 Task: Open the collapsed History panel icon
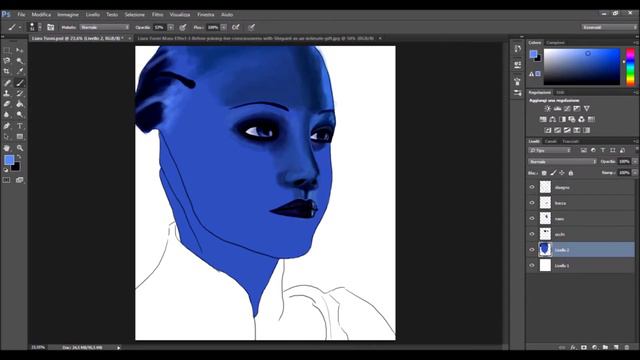coord(518,49)
